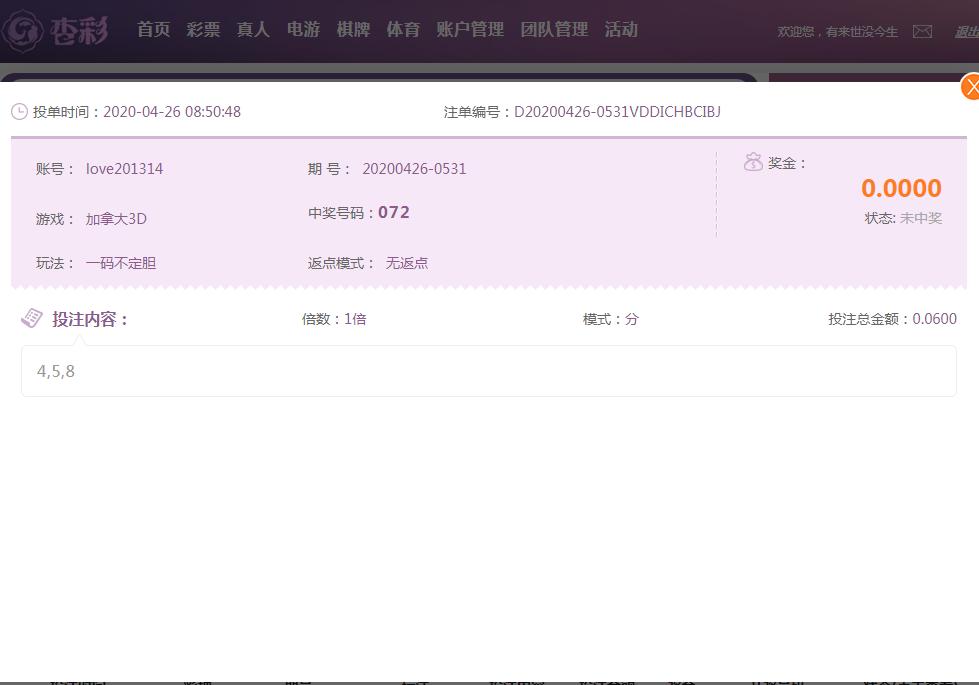Viewport: 979px width, 685px height.
Task: Open the 团队管理 menu
Action: (554, 29)
